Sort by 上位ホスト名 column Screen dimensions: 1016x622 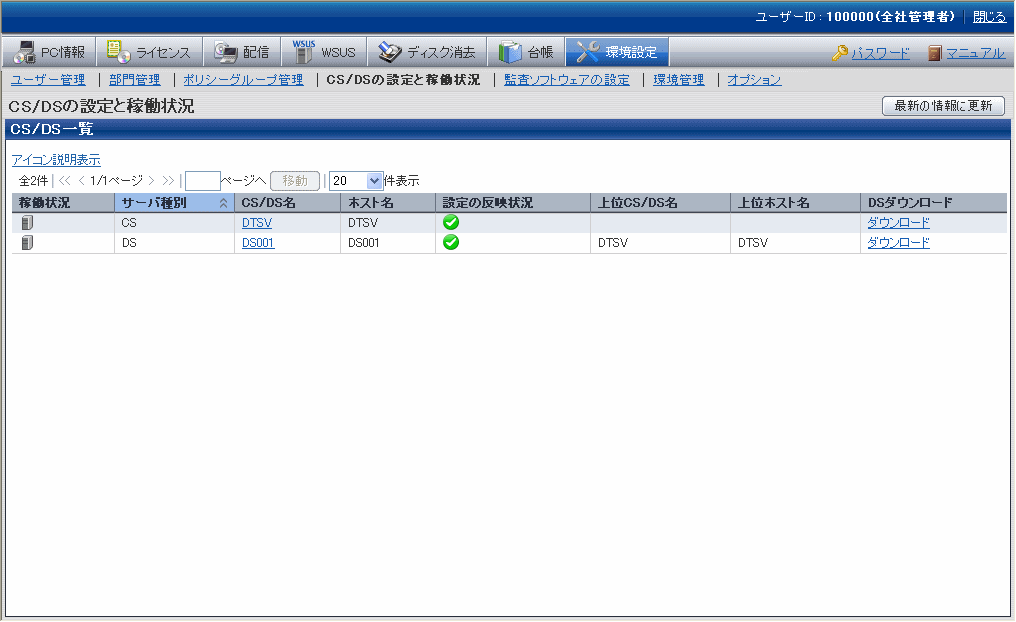795,203
